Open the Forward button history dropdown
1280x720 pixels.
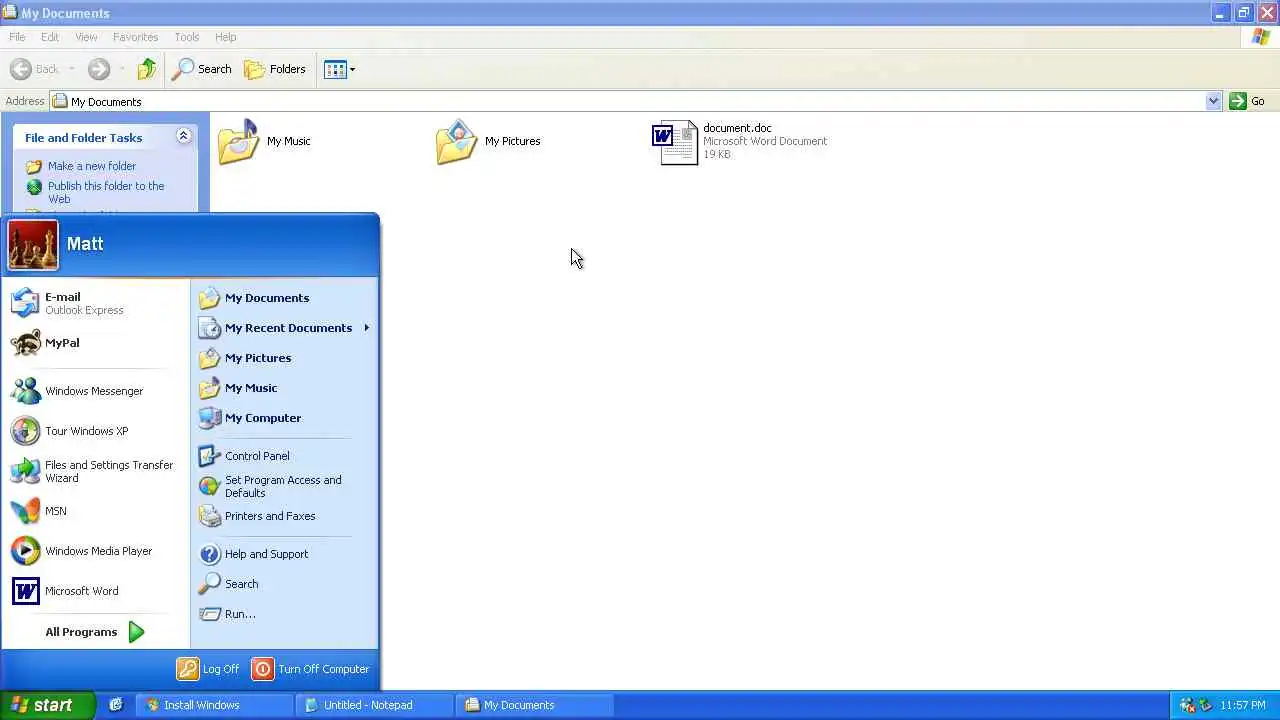pos(122,69)
